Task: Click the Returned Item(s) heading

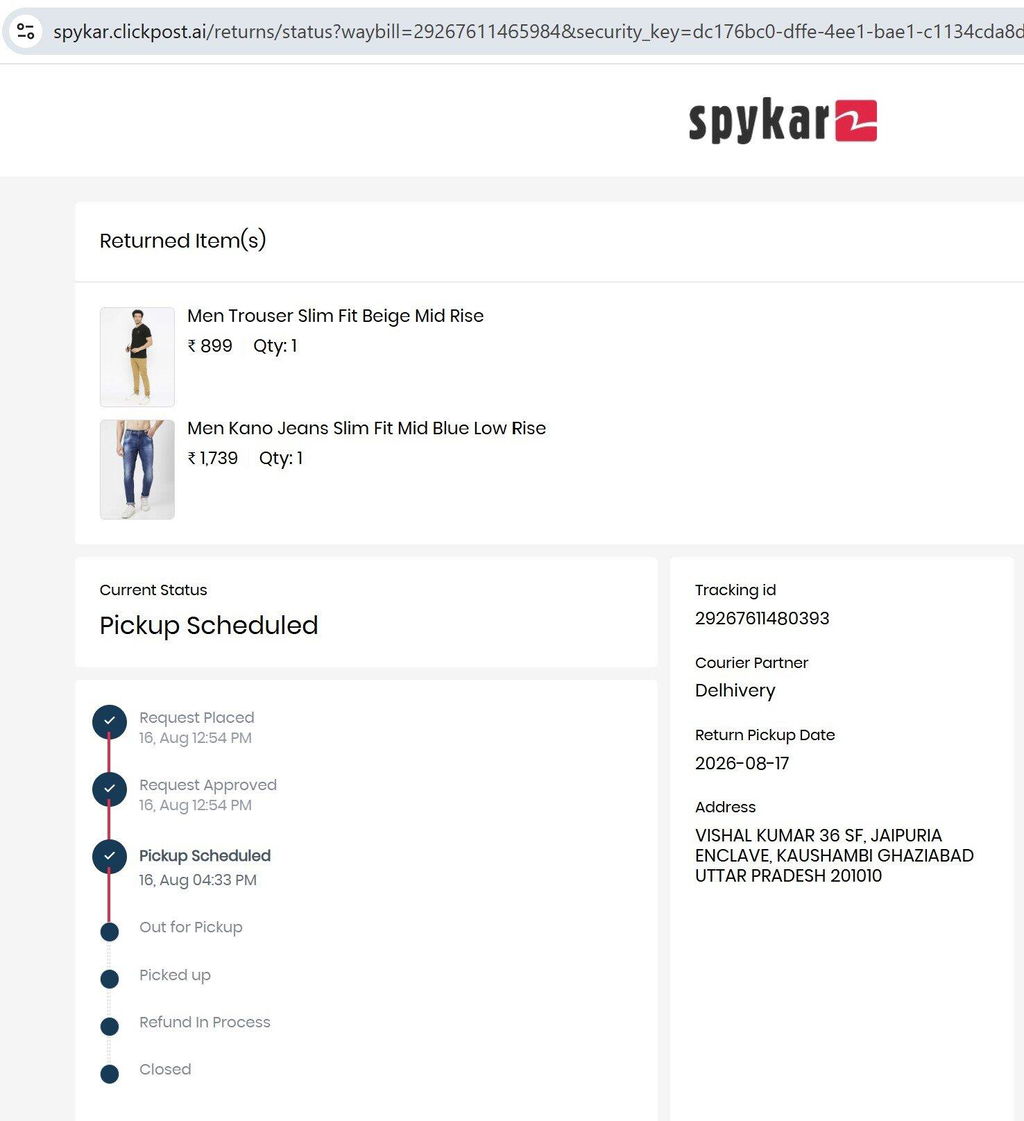Action: tap(182, 240)
